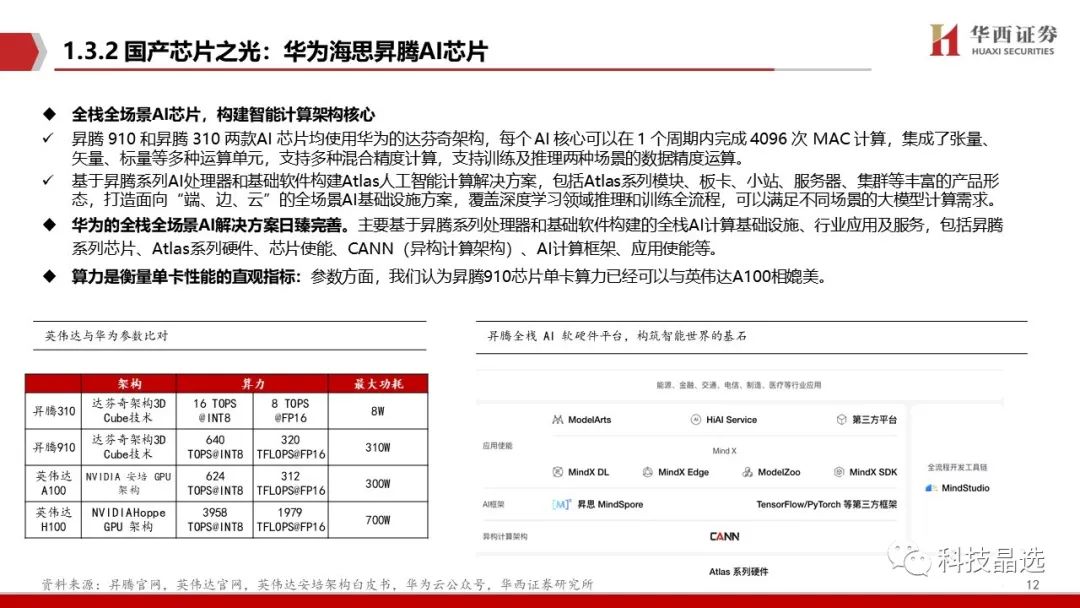Viewport: 1080px width, 608px height.
Task: Click the 英伟达与华为参数比对 caption
Action: click(106, 336)
